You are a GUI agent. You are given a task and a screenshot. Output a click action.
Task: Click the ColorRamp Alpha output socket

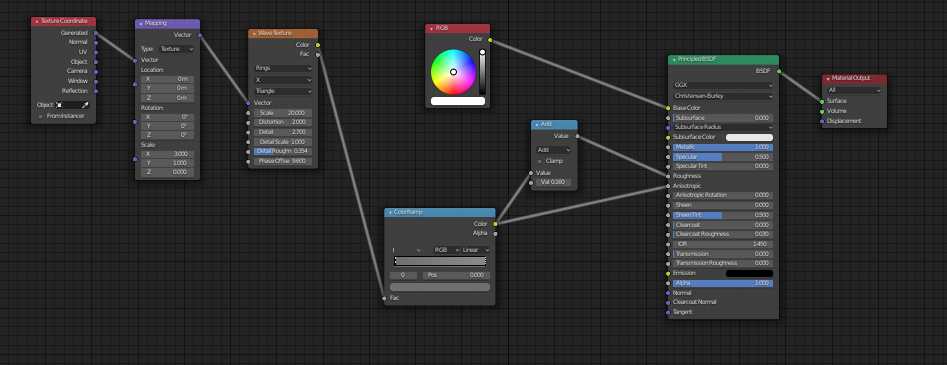point(495,233)
